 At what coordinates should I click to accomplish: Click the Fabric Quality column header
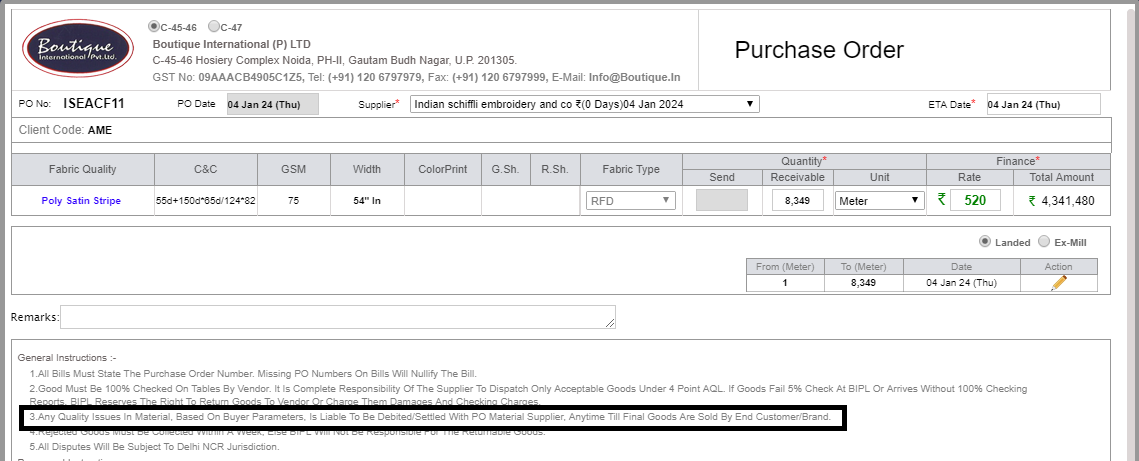tap(83, 169)
